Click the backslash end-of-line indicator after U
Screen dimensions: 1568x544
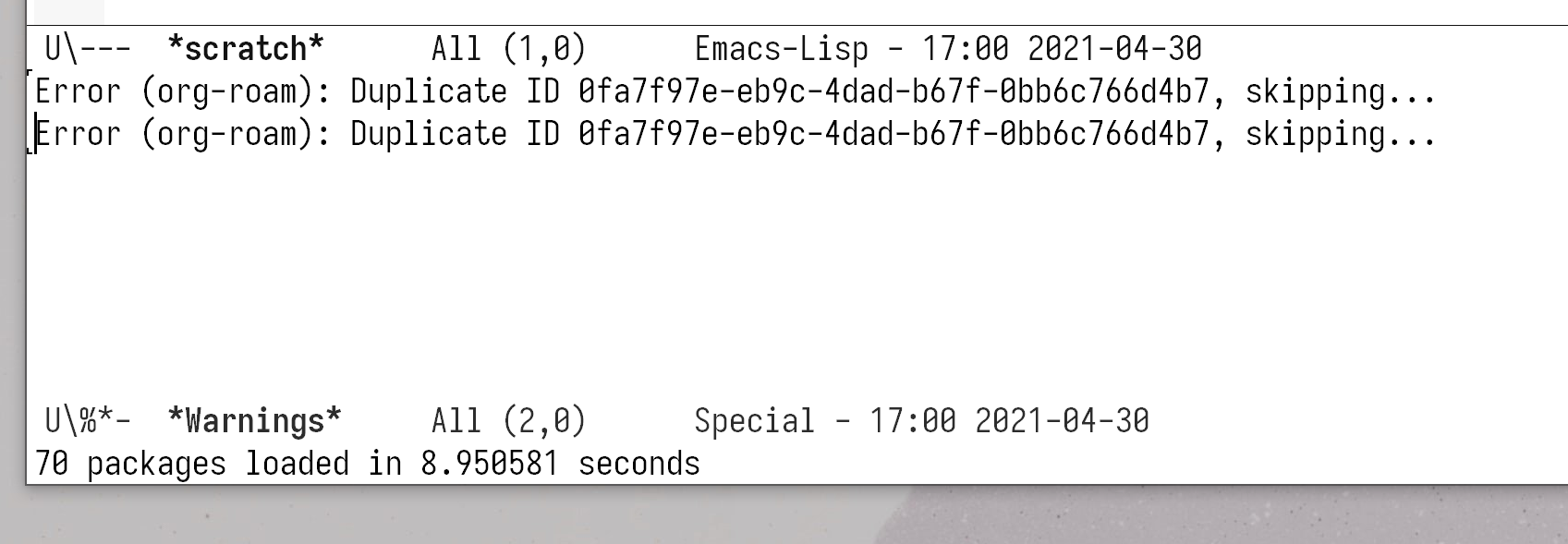coord(68,48)
